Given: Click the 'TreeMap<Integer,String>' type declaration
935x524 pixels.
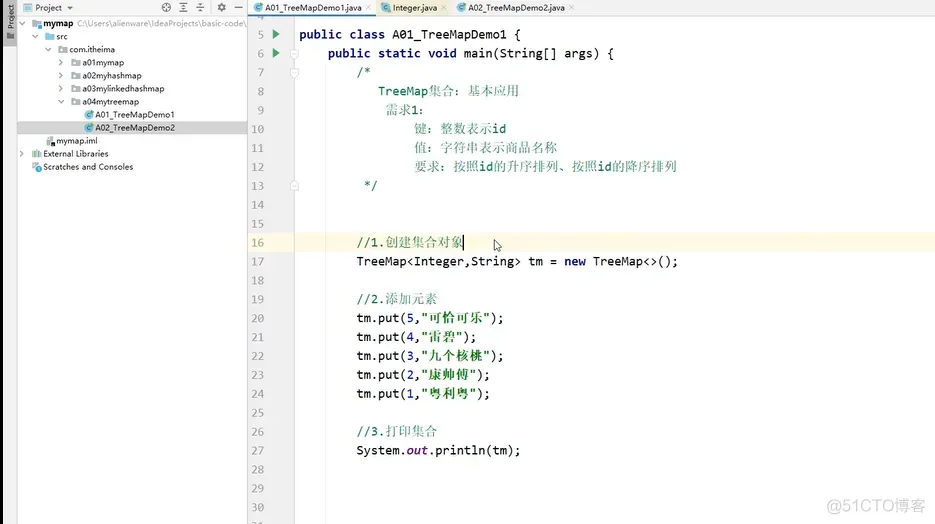Looking at the screenshot, I should click(x=438, y=262).
